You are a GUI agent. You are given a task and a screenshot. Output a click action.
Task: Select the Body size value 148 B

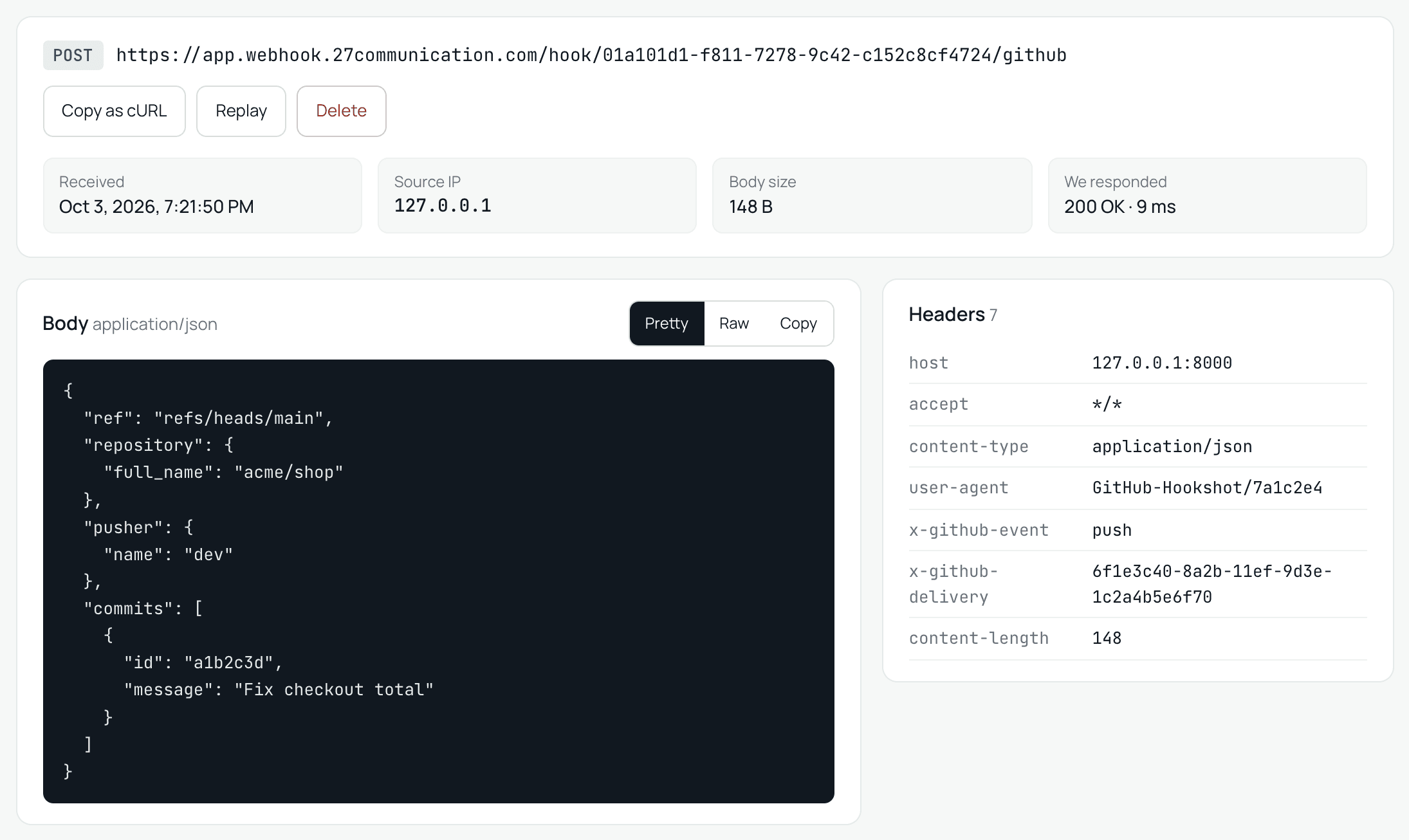click(751, 206)
